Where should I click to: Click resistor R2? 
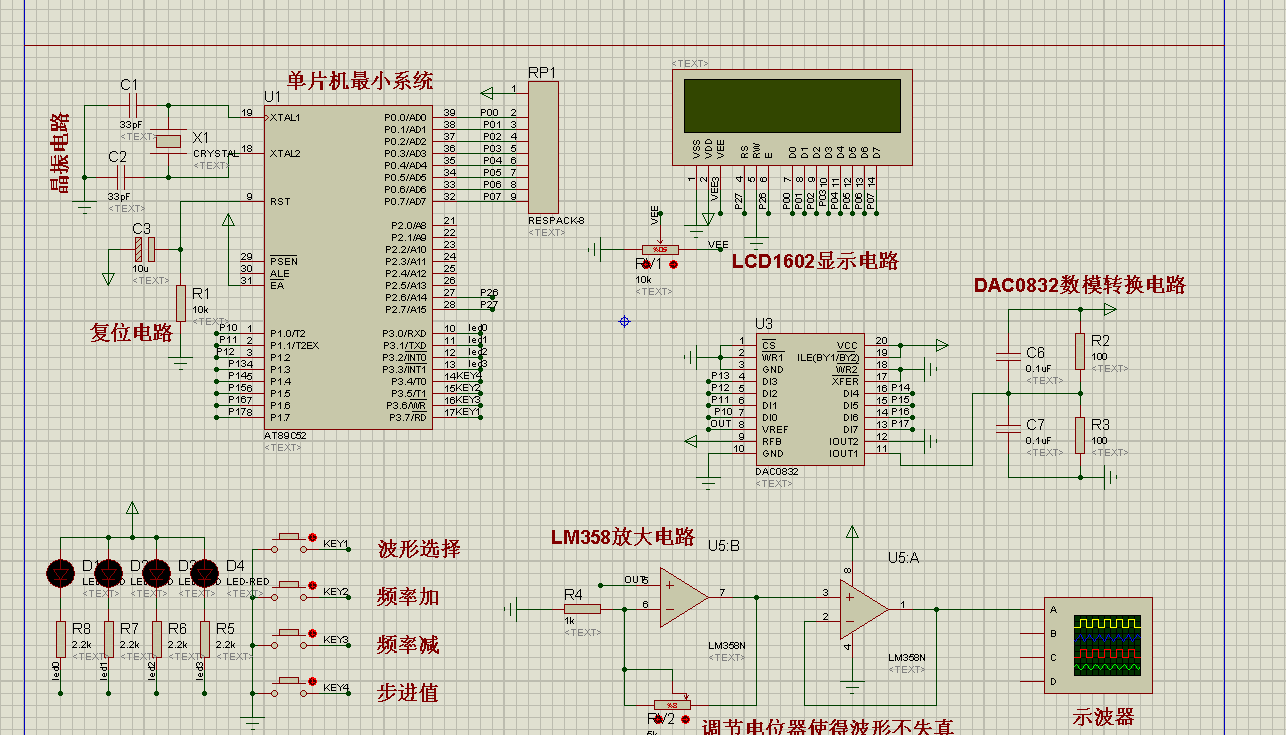(x=1080, y=351)
